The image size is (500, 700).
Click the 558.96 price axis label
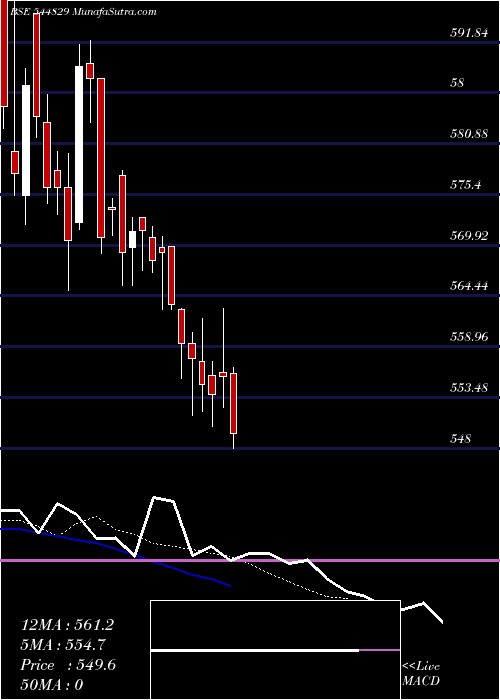tap(468, 337)
